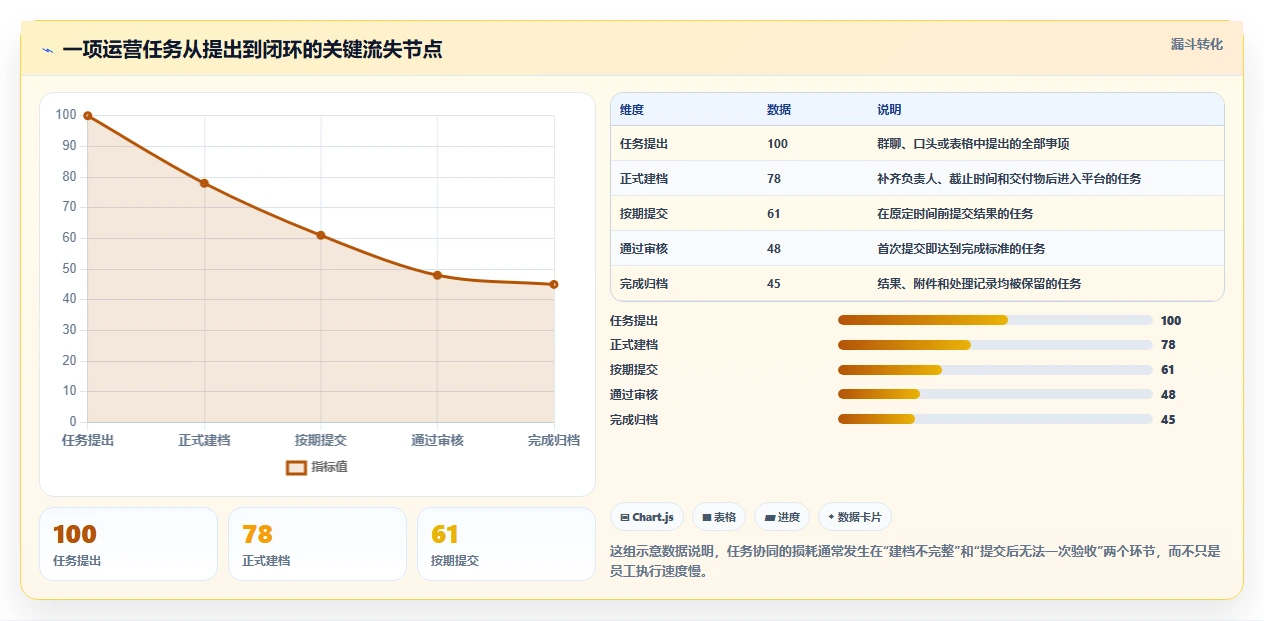The width and height of the screenshot is (1264, 621).
Task: Toggle the 指标值 chart legend swatch
Action: click(x=296, y=467)
